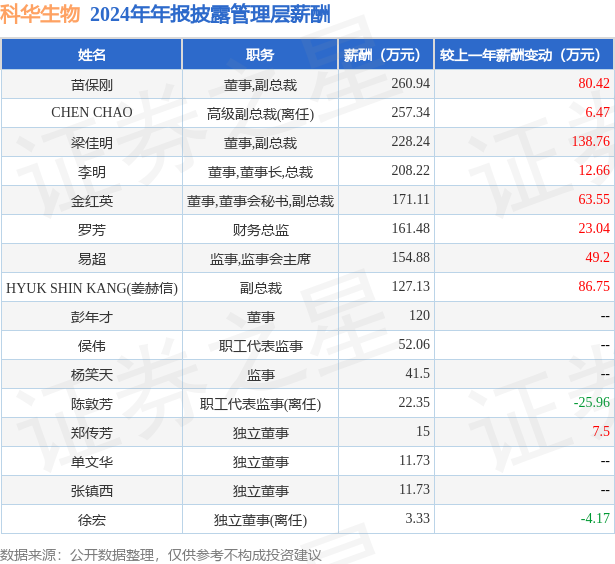The image size is (615, 564).
Task: Click the 薪酬（万元） column header
Action: point(386,55)
